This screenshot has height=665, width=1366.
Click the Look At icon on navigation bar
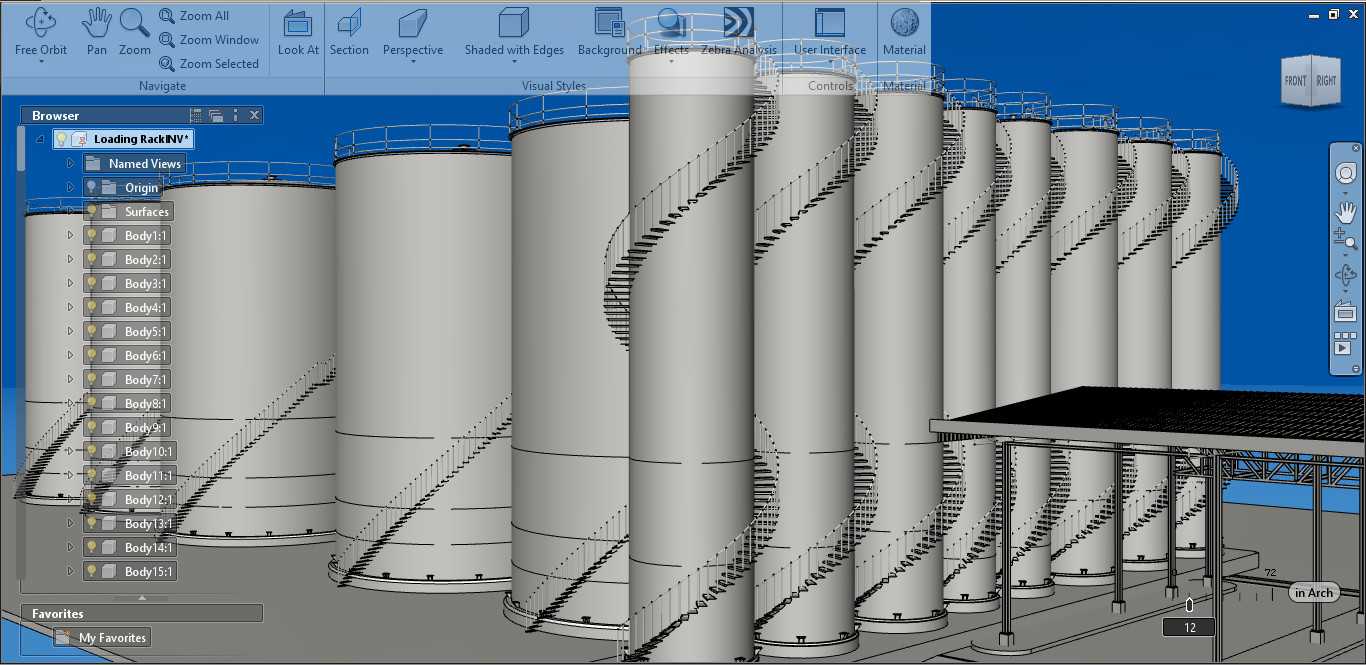coord(1345,312)
